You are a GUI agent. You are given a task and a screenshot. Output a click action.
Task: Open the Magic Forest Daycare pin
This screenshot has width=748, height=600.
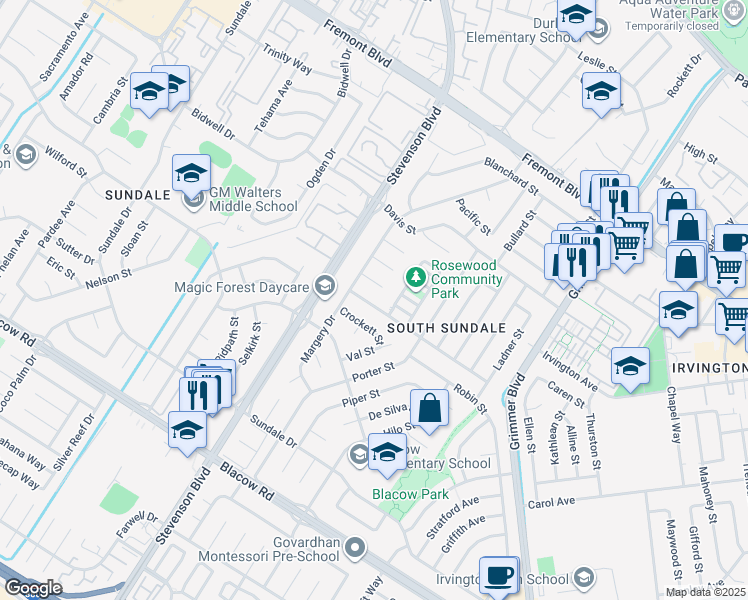pos(325,287)
